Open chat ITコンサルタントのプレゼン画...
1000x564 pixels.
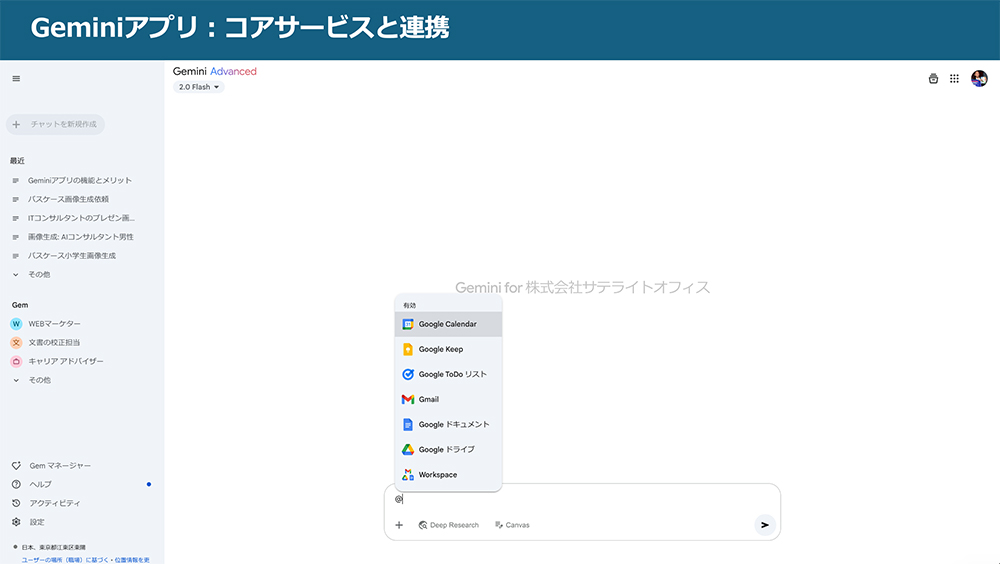pyautogui.click(x=81, y=218)
